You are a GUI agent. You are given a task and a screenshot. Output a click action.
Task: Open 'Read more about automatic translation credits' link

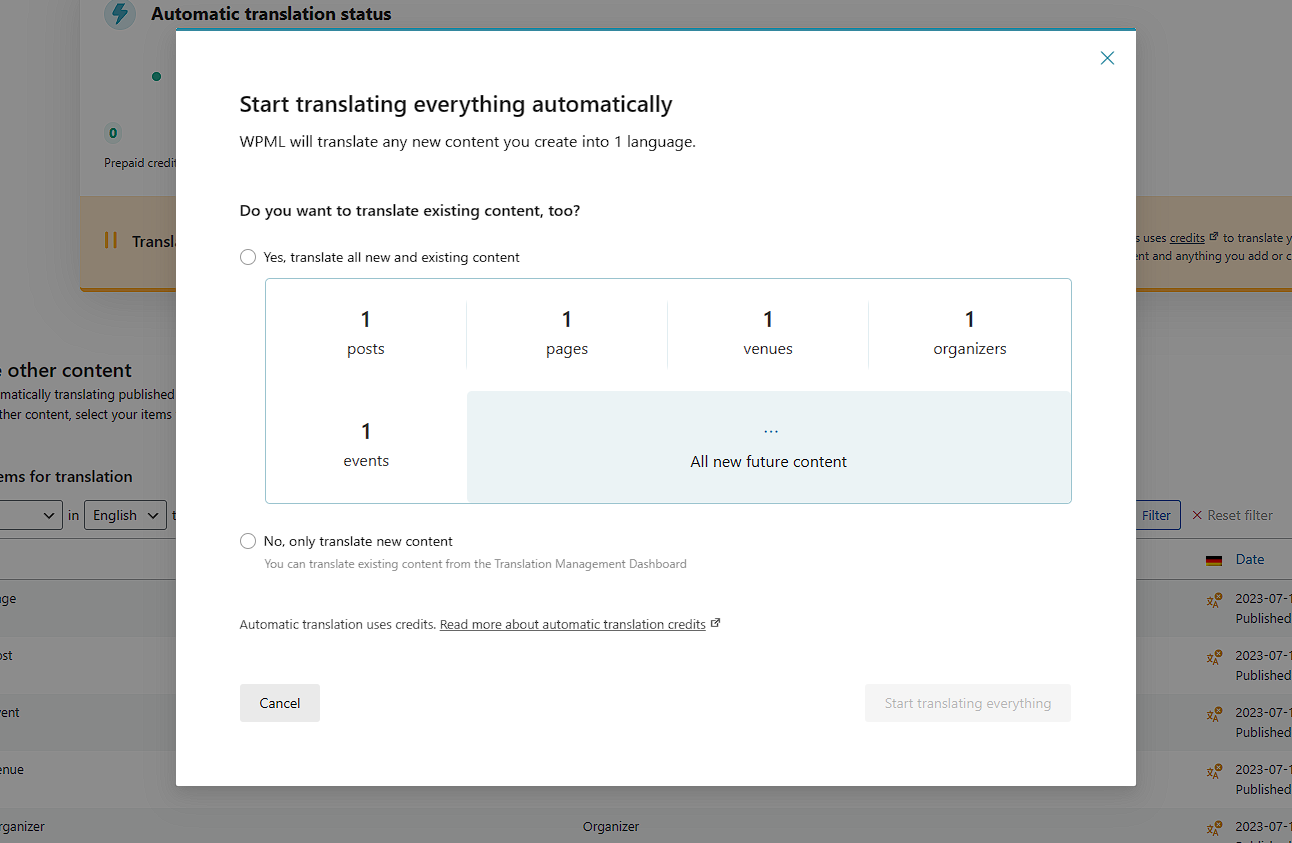tap(573, 624)
